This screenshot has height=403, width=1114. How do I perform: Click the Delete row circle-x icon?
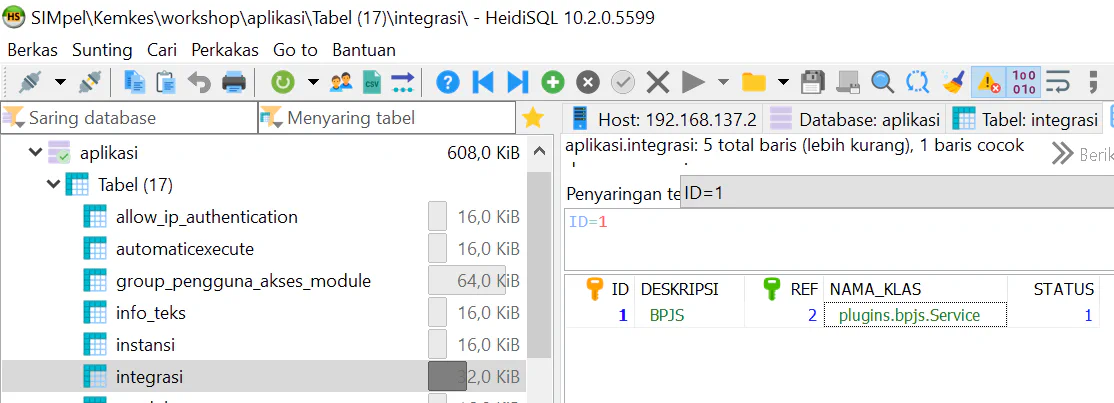coord(588,82)
